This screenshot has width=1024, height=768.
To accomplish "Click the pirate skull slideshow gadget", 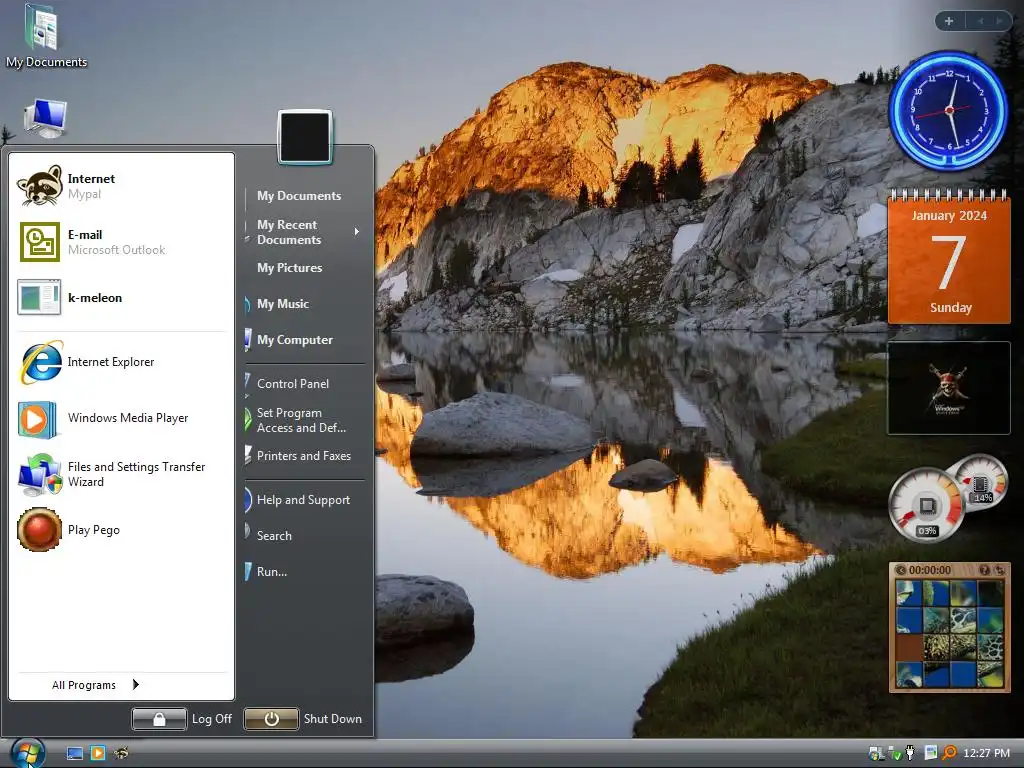I will 949,388.
